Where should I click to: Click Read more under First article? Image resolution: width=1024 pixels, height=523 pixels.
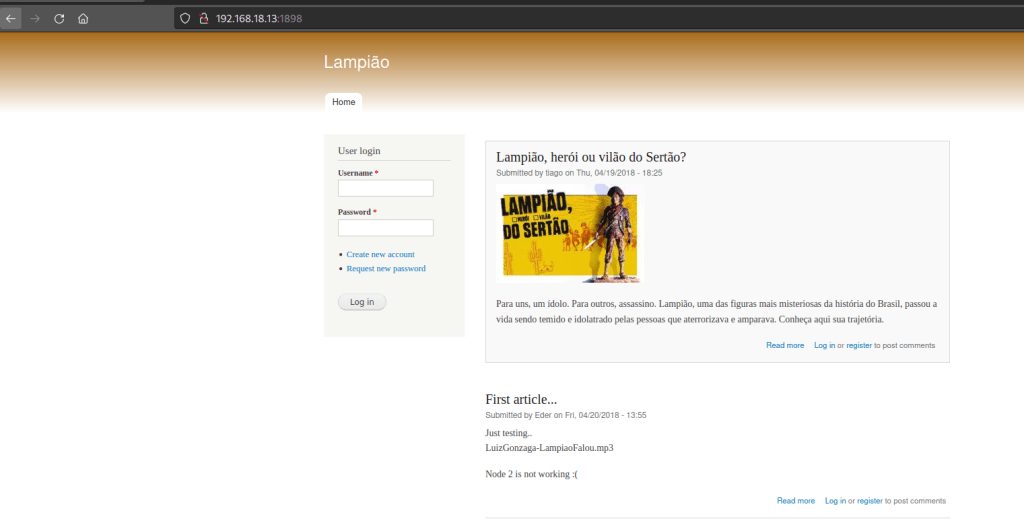(796, 500)
